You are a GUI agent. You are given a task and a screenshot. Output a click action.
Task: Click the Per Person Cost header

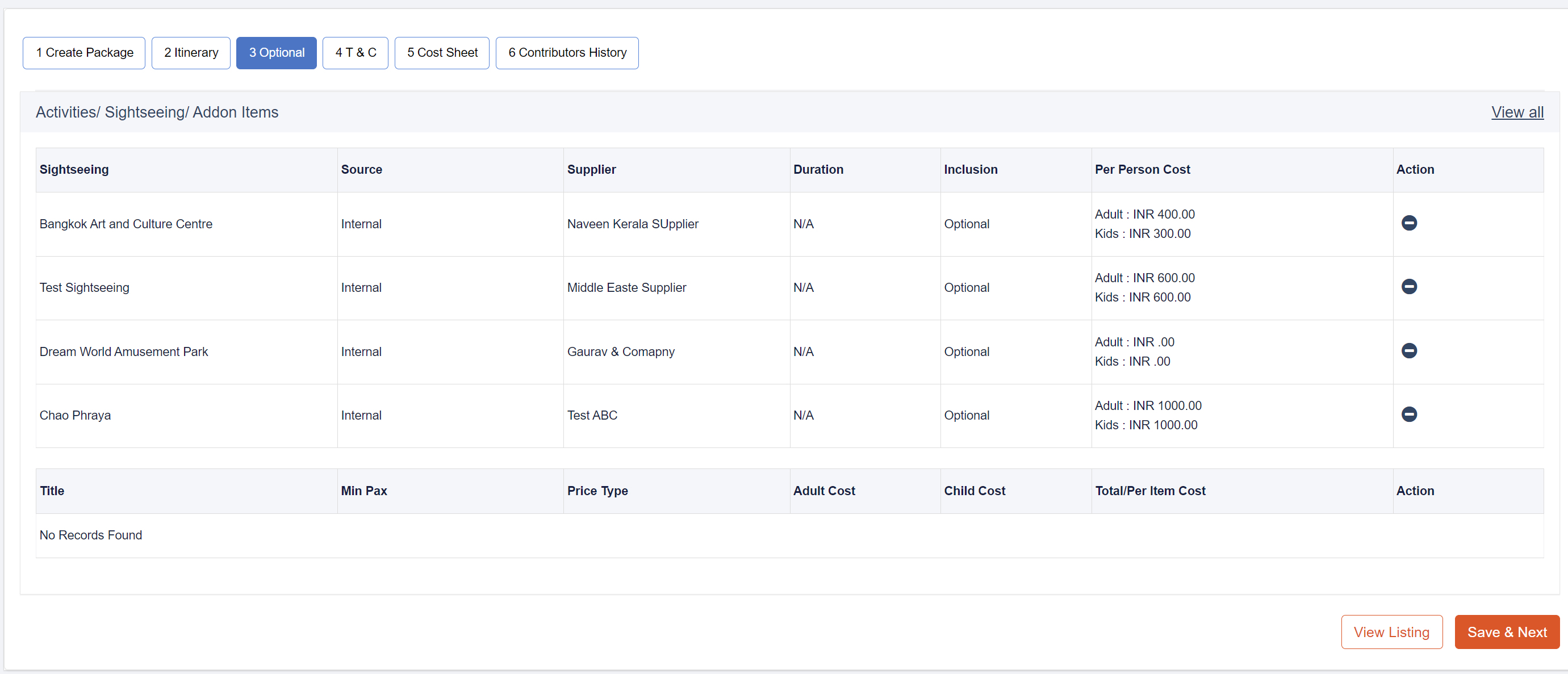point(1142,169)
